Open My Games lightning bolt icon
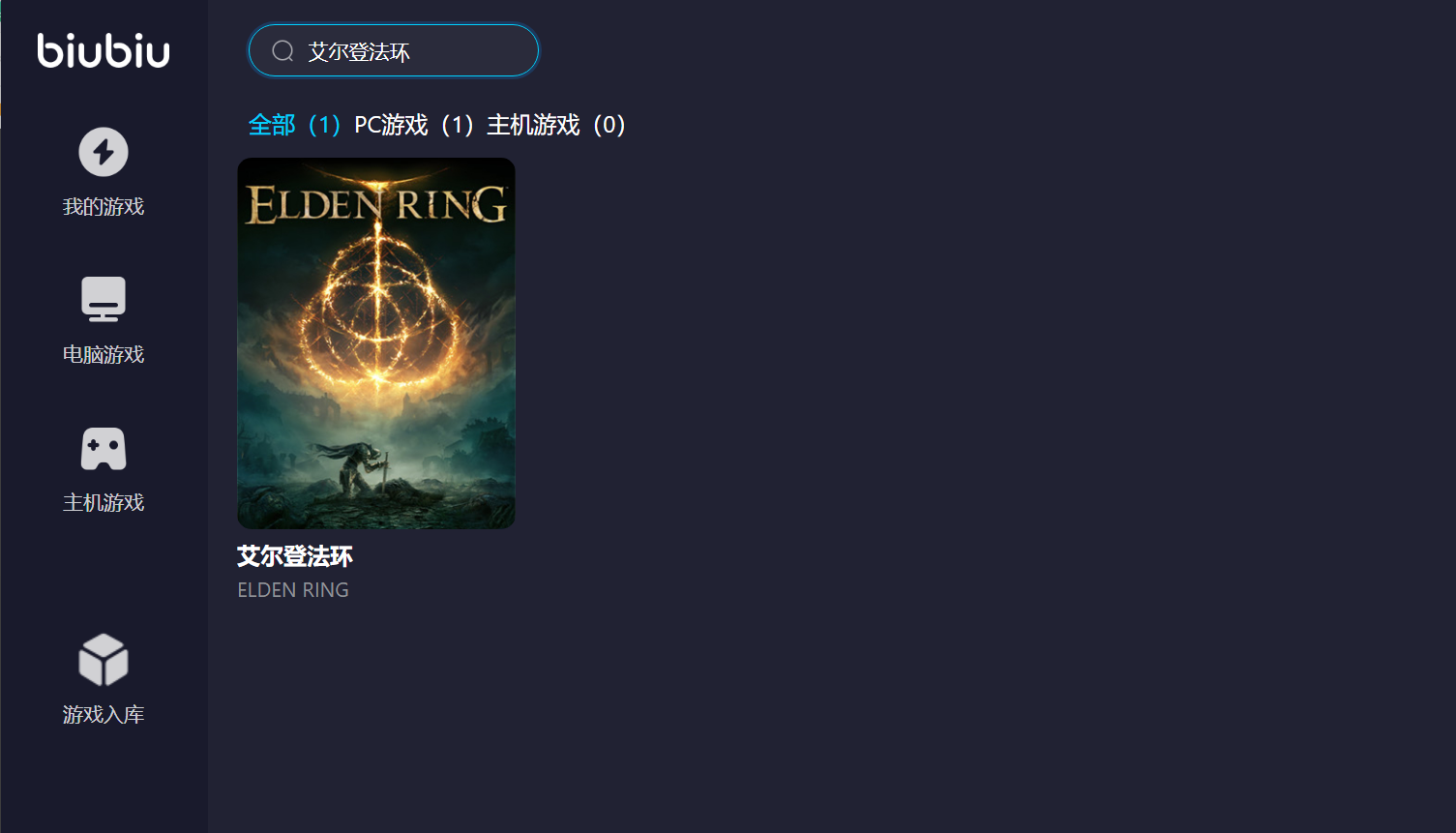Viewport: 1456px width, 833px height. pyautogui.click(x=104, y=152)
